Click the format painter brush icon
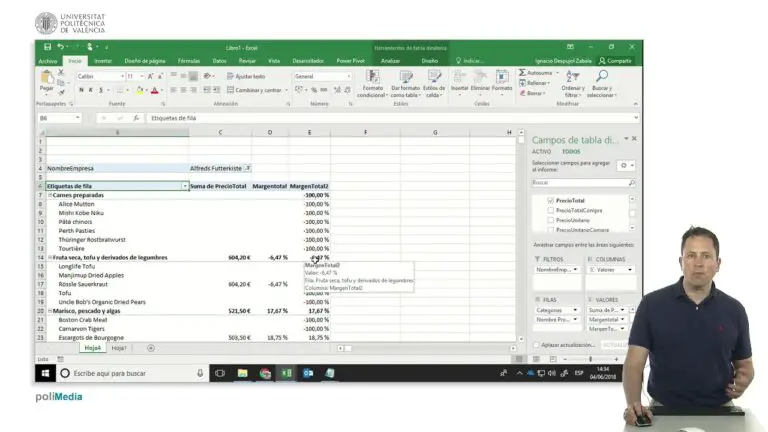The image size is (768, 432). click(x=61, y=92)
